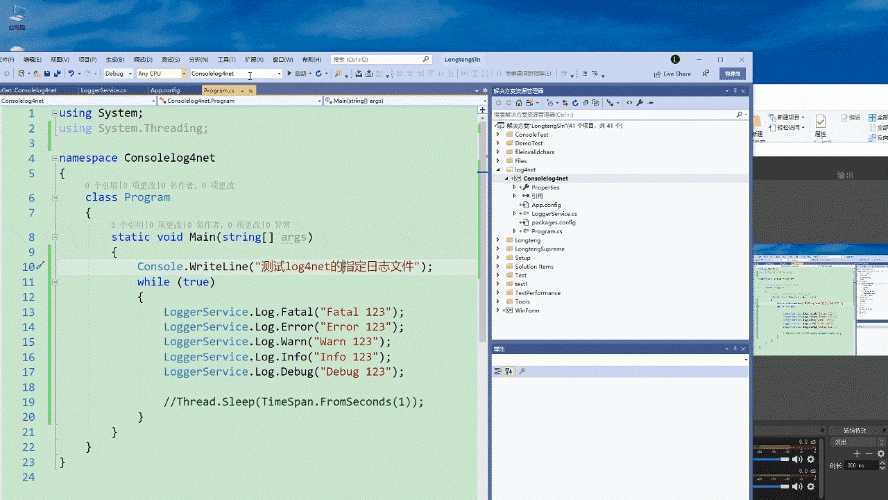Open the Any CPU platform dropdown
This screenshot has height=500, width=888.
click(161, 74)
